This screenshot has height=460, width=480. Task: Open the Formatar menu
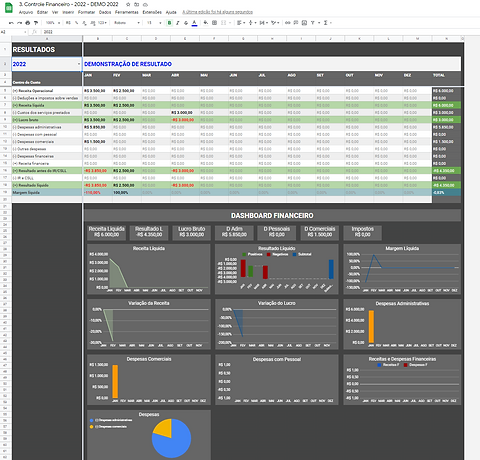tap(86, 12)
